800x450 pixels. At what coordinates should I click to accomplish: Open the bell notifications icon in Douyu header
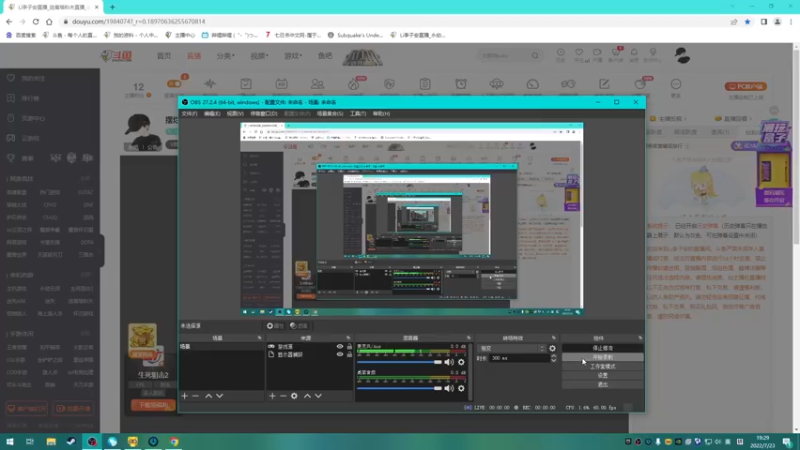(634, 53)
